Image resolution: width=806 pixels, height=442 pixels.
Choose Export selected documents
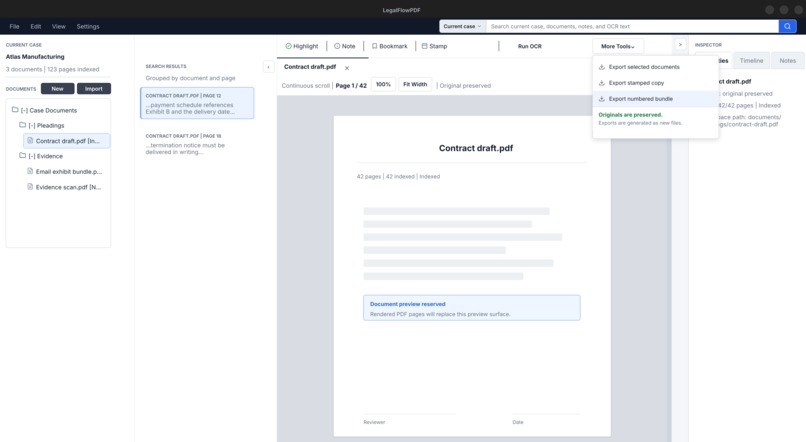(655, 67)
